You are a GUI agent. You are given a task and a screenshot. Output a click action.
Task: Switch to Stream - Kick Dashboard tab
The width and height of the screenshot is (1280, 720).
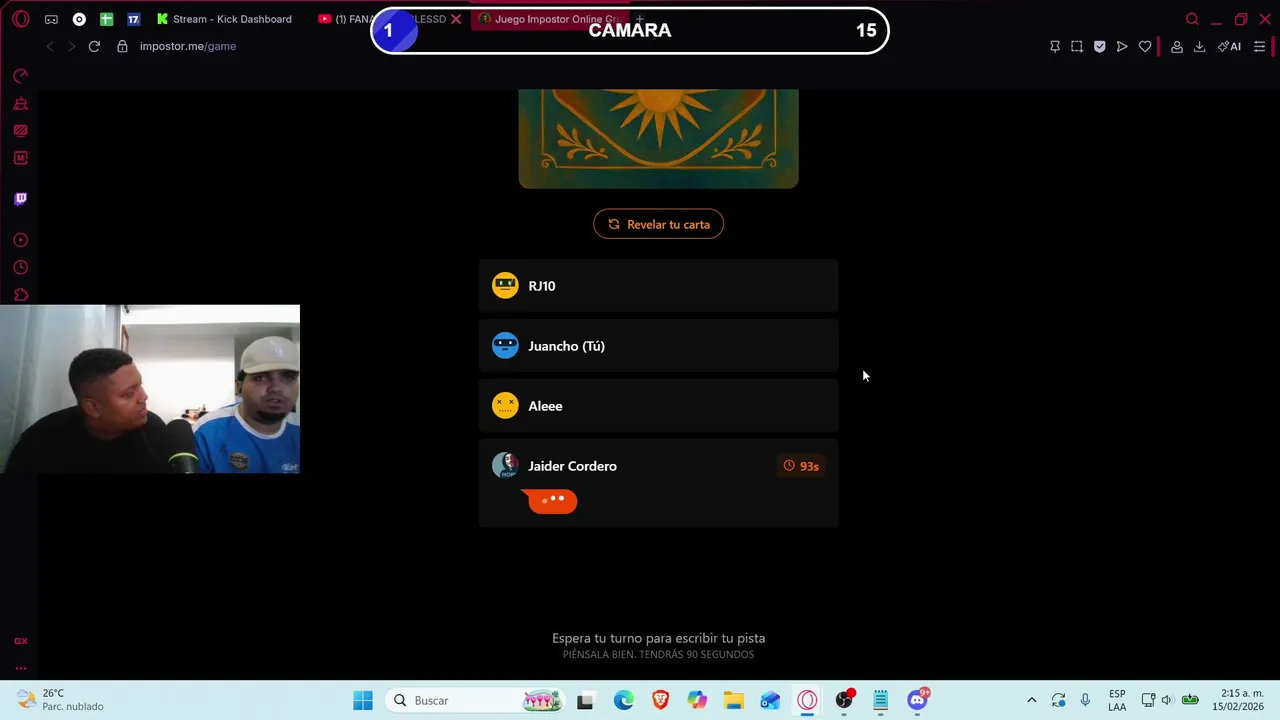pos(225,19)
